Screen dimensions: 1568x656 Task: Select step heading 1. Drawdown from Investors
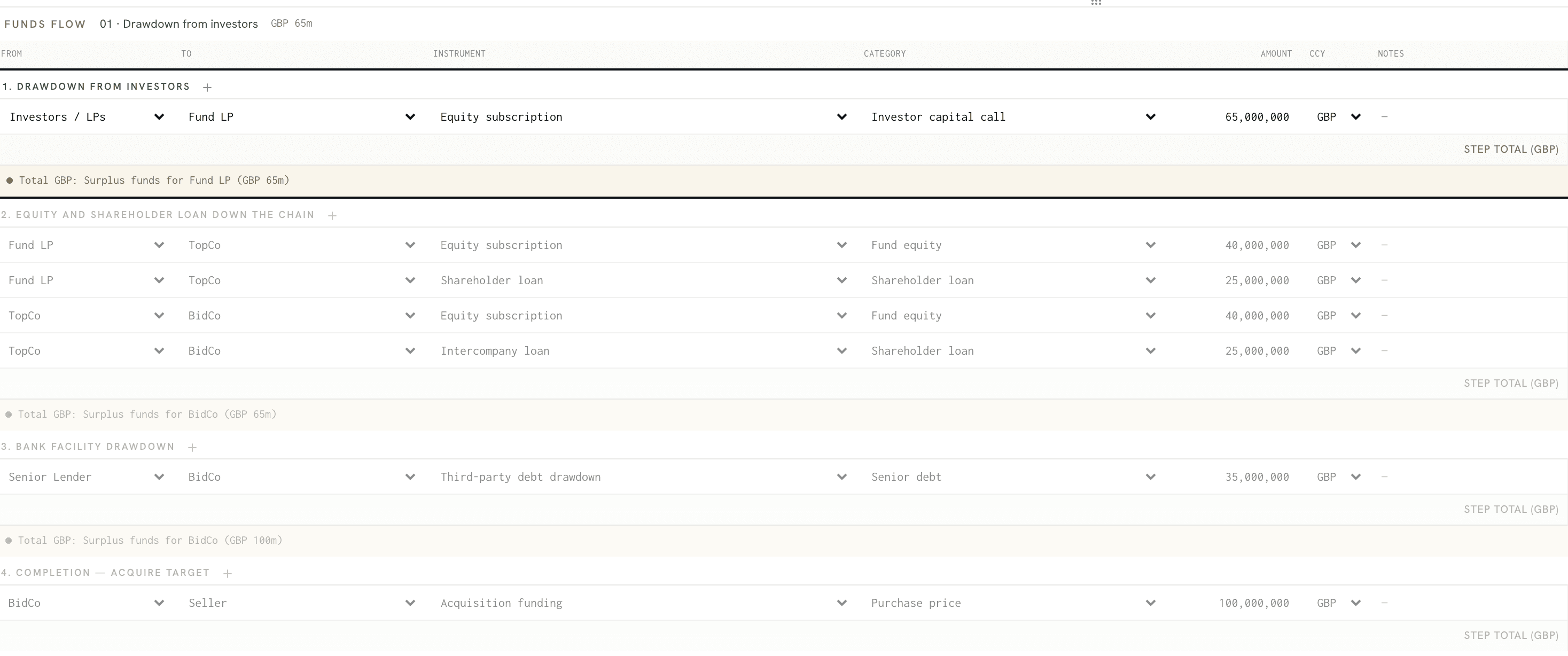pyautogui.click(x=96, y=87)
